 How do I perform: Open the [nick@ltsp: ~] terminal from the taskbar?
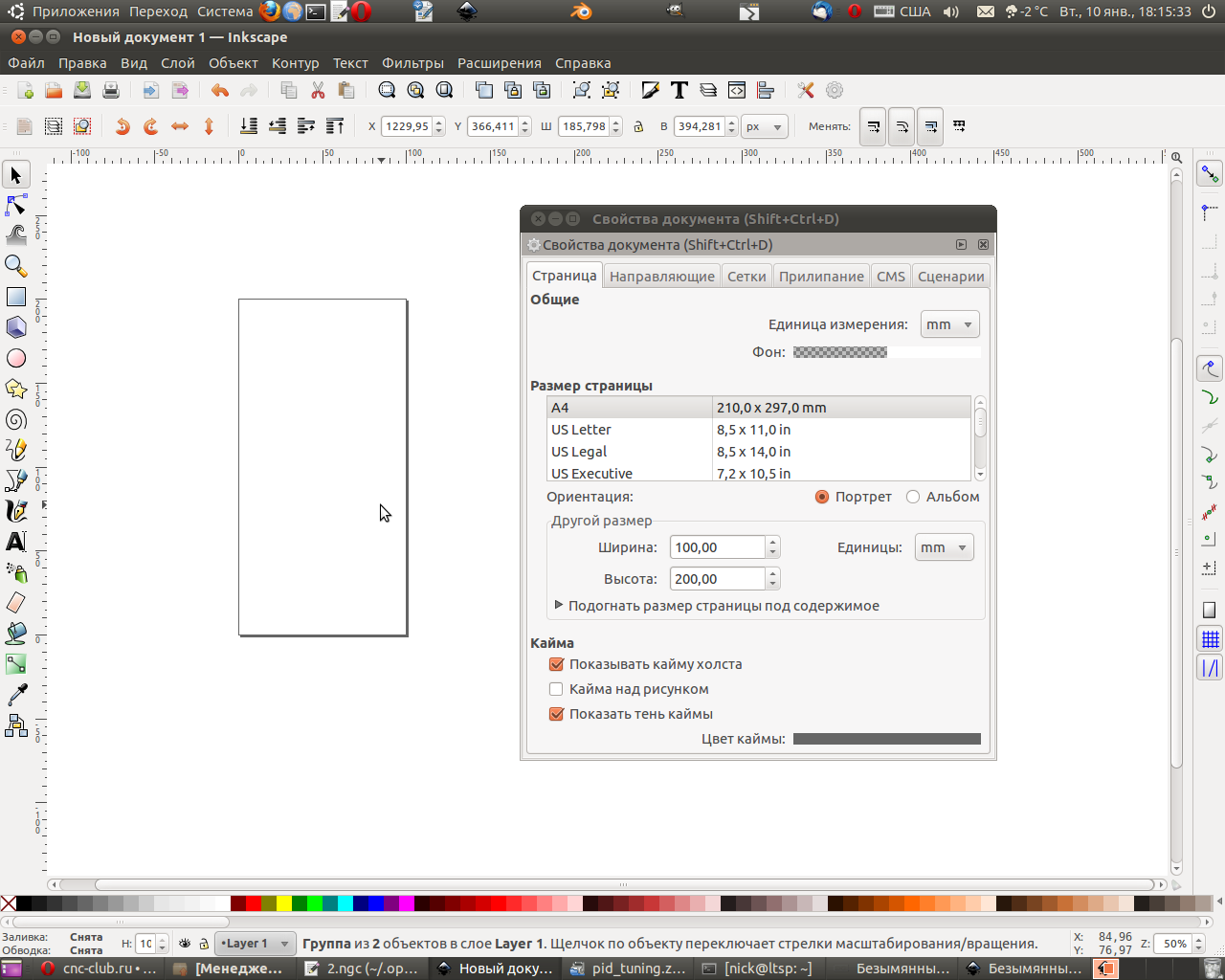click(758, 969)
